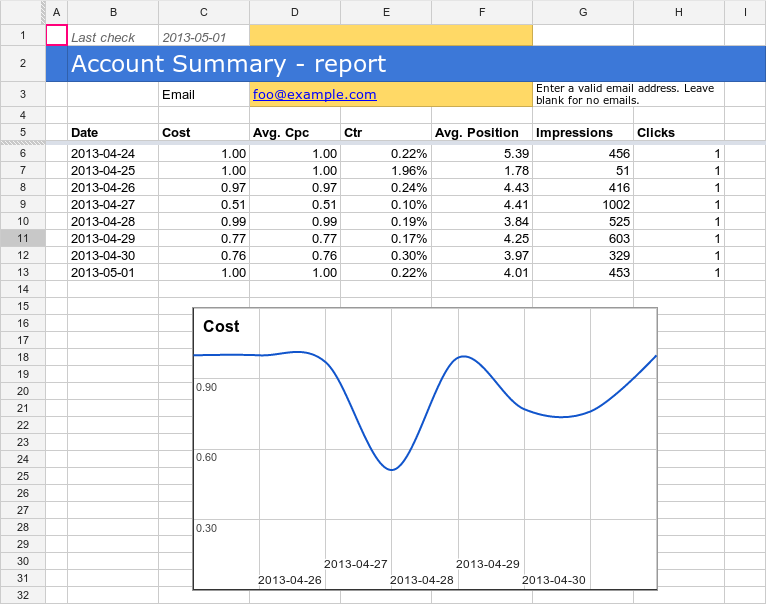Click the 2013-04-28 label on chart axis
The image size is (766, 604).
coord(421,580)
